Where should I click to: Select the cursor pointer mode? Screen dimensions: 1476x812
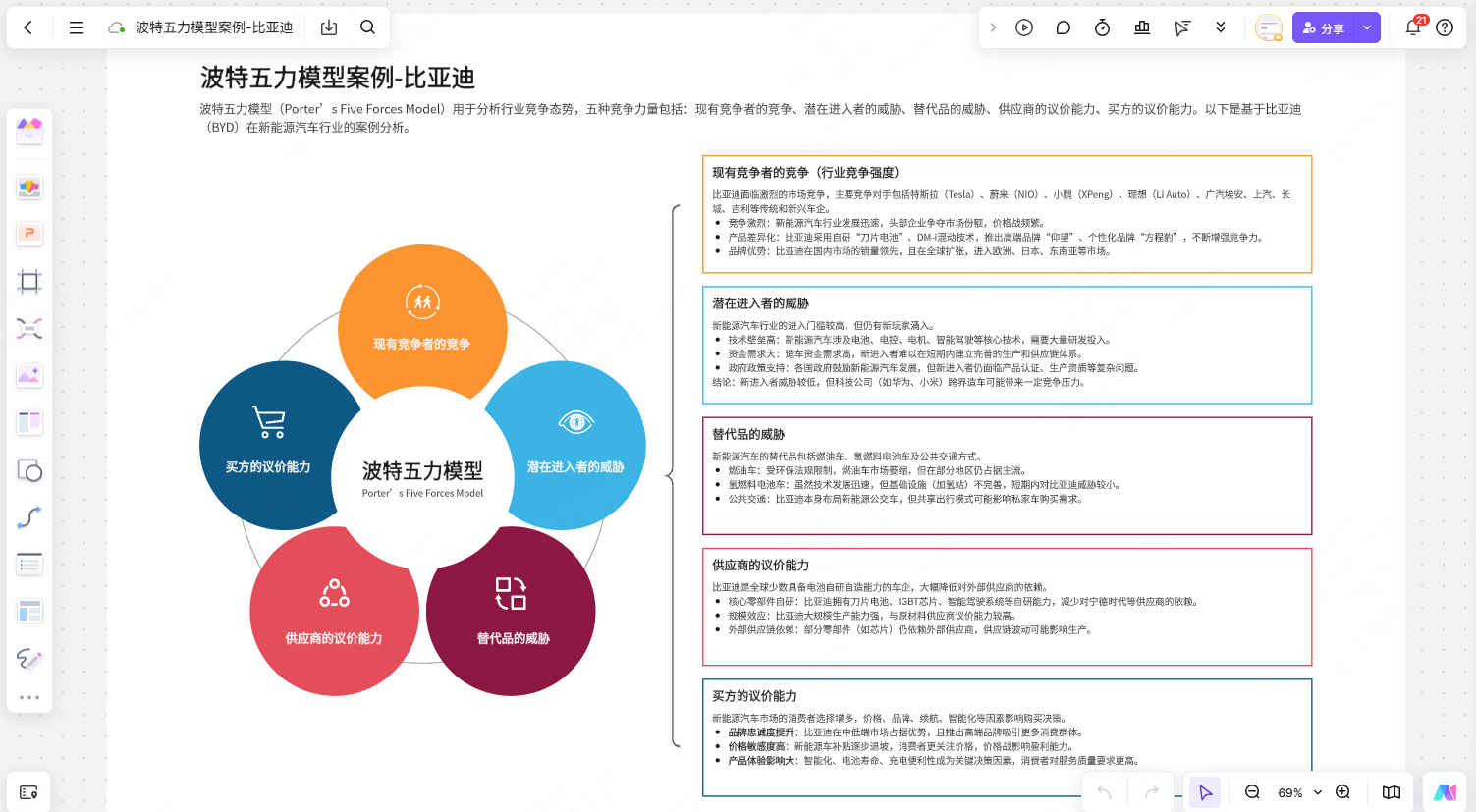tap(1205, 792)
